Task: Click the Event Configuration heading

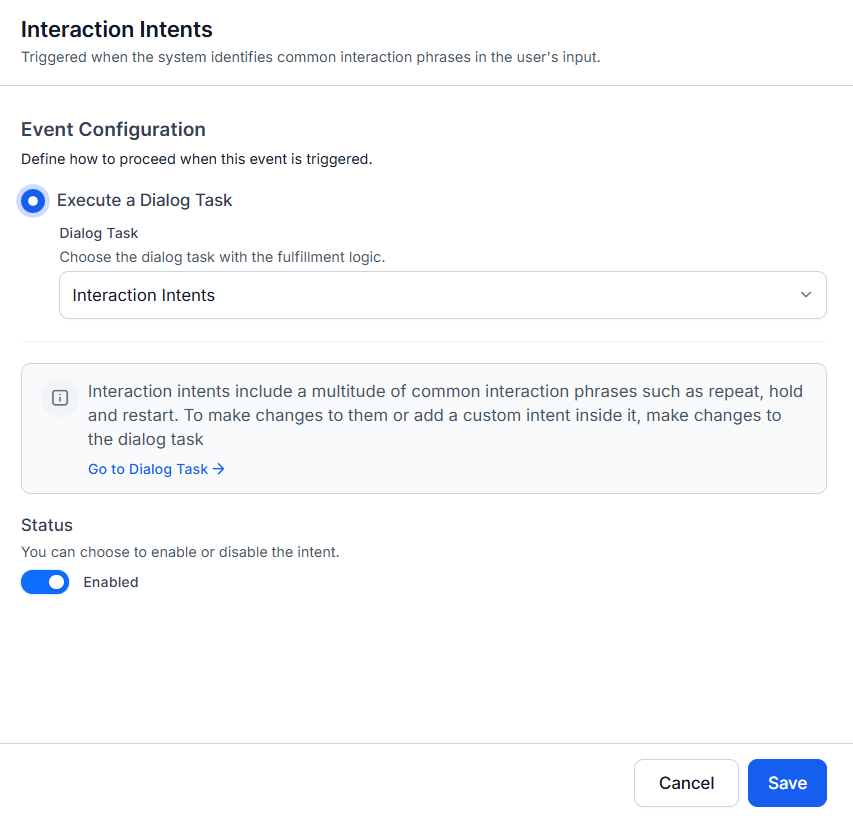Action: pos(113,129)
